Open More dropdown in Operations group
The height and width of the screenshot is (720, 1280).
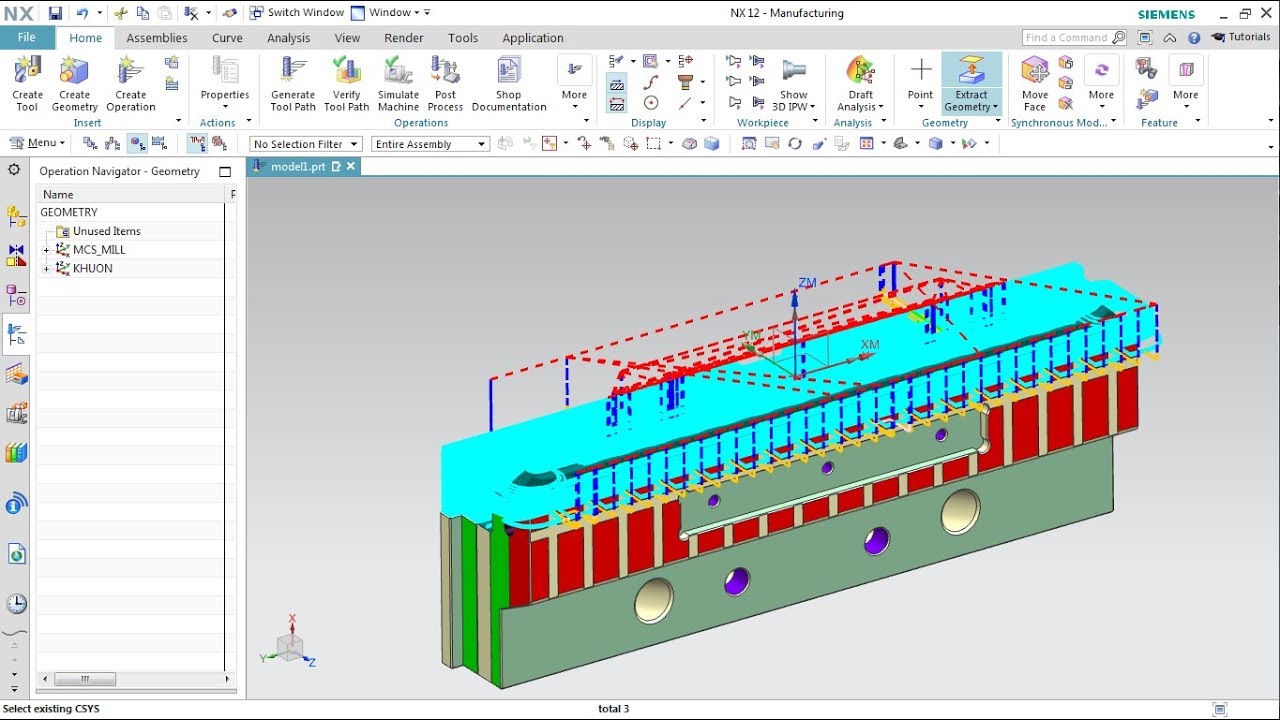click(x=574, y=84)
